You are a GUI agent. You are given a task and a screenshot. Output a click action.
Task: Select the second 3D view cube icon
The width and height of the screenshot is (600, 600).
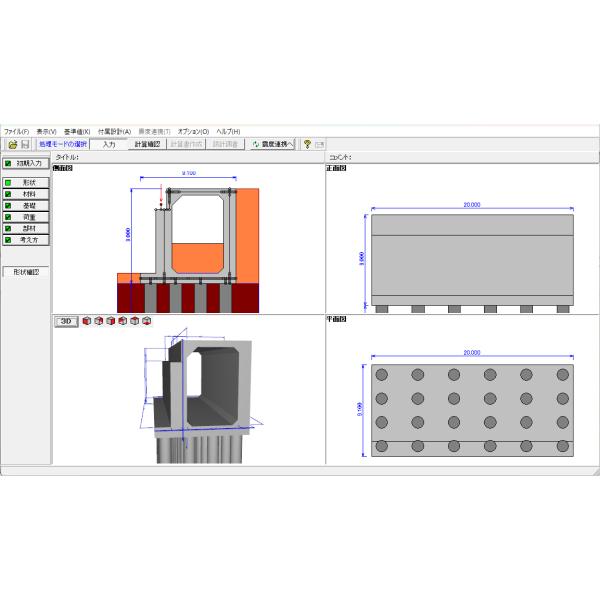pyautogui.click(x=99, y=321)
